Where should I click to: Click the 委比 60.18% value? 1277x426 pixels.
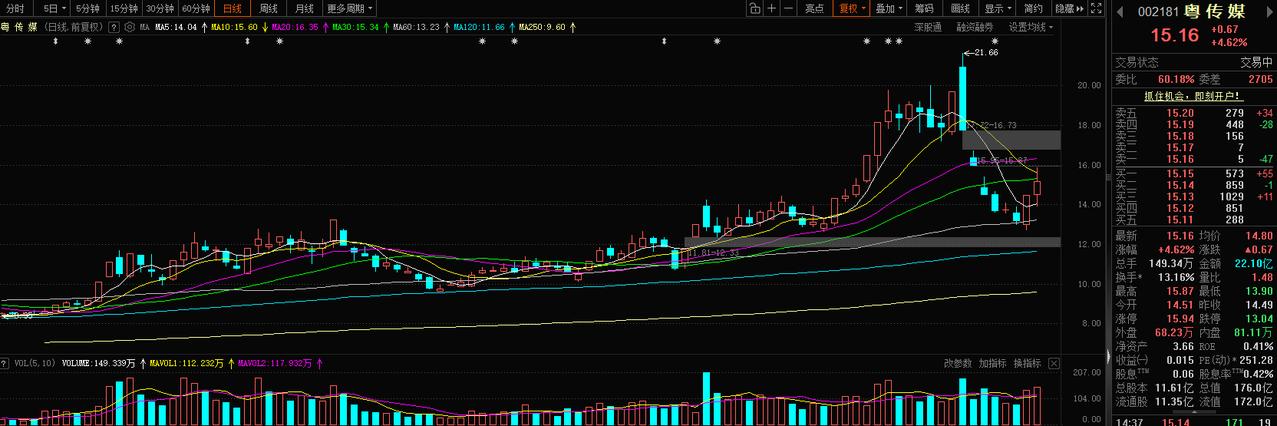1176,79
